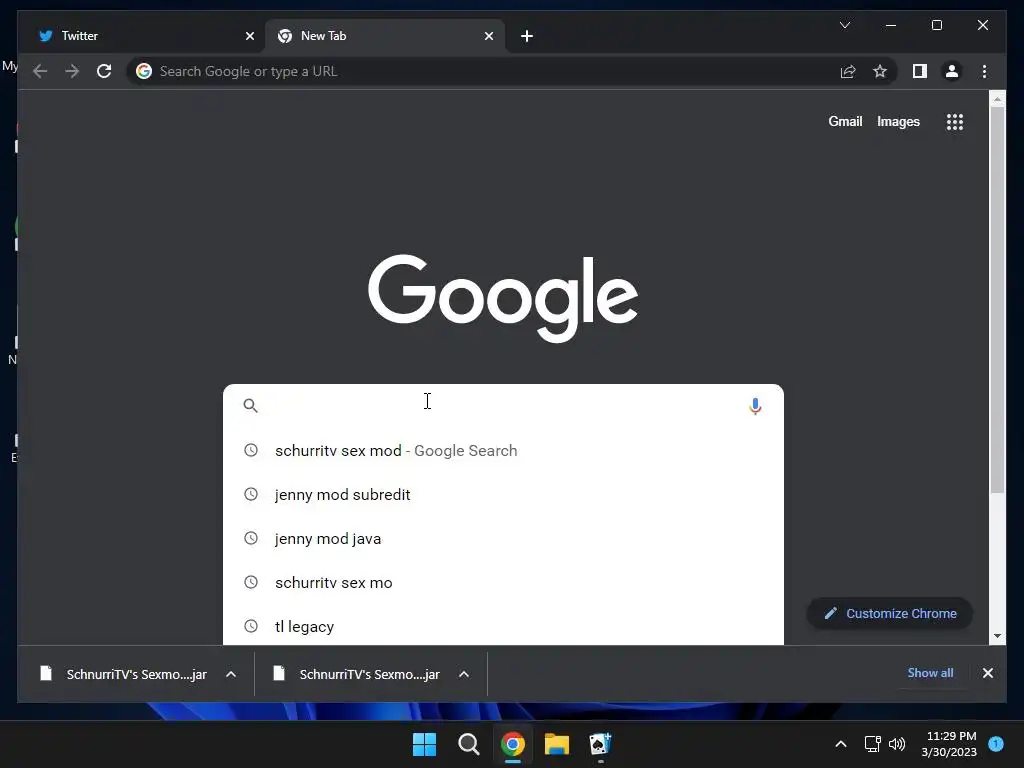The width and height of the screenshot is (1024, 768).
Task: Click scrollbar down arrow
Action: (997, 636)
